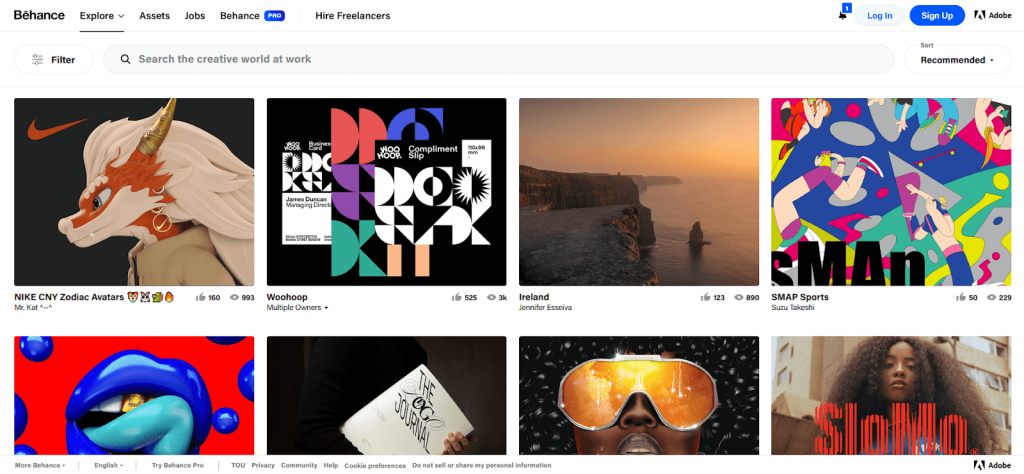Screen dimensions: 1024x474
Task: Open the blue lips on red thumbnail
Action: click(x=134, y=396)
